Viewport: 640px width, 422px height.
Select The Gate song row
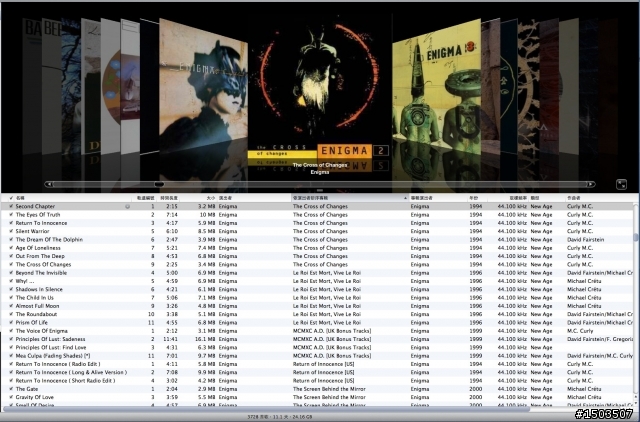317,389
